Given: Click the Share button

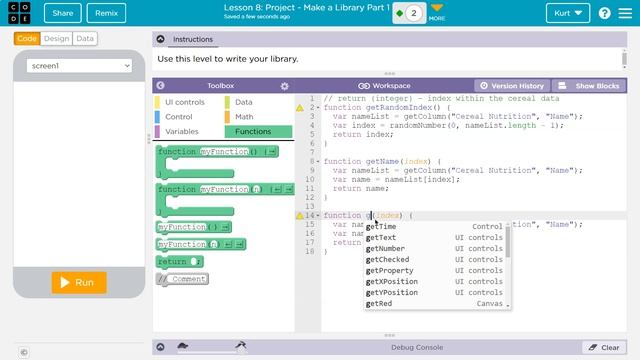Looking at the screenshot, I should tap(62, 13).
